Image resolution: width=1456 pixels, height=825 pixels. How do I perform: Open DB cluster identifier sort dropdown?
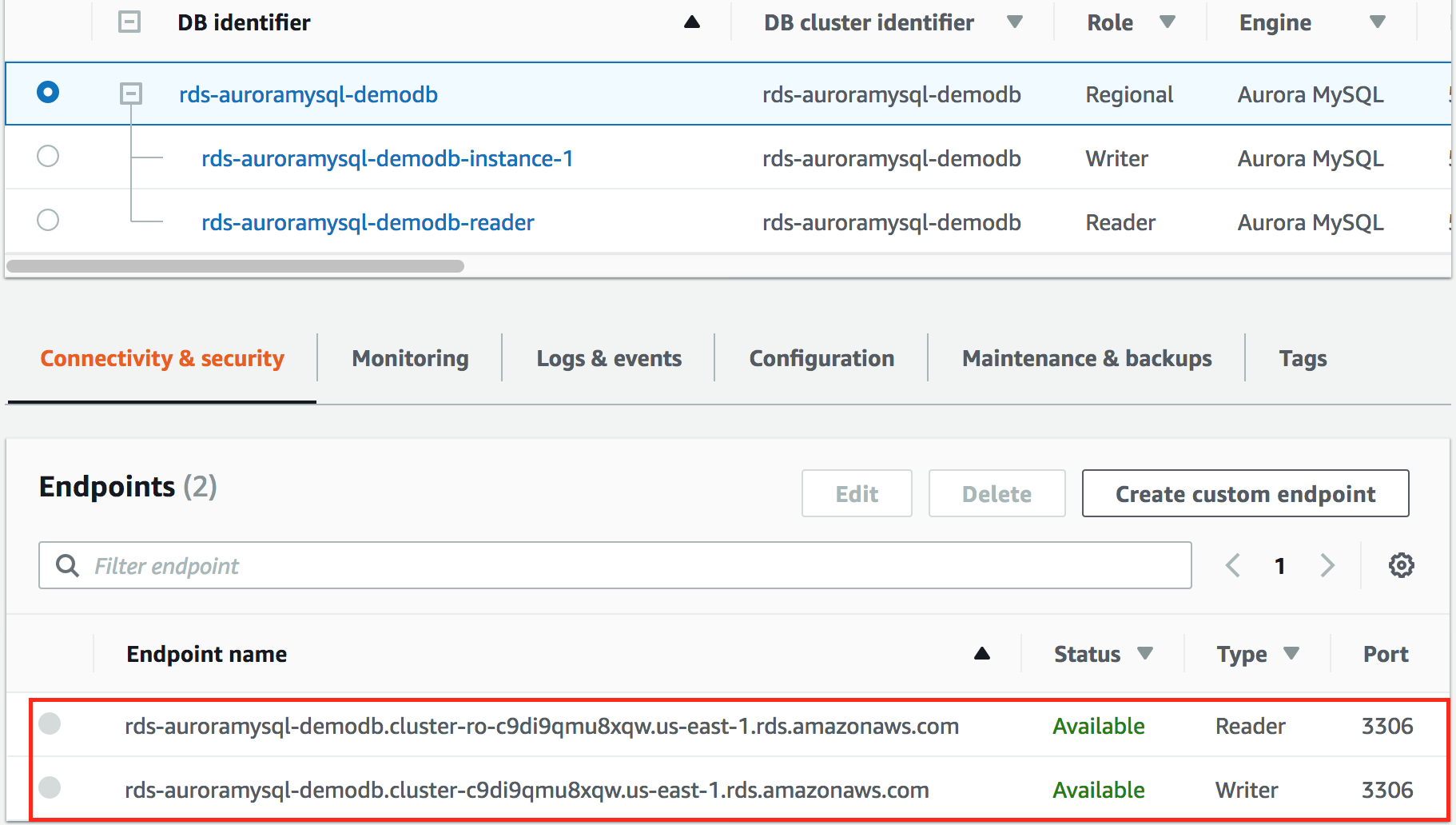point(1015,22)
